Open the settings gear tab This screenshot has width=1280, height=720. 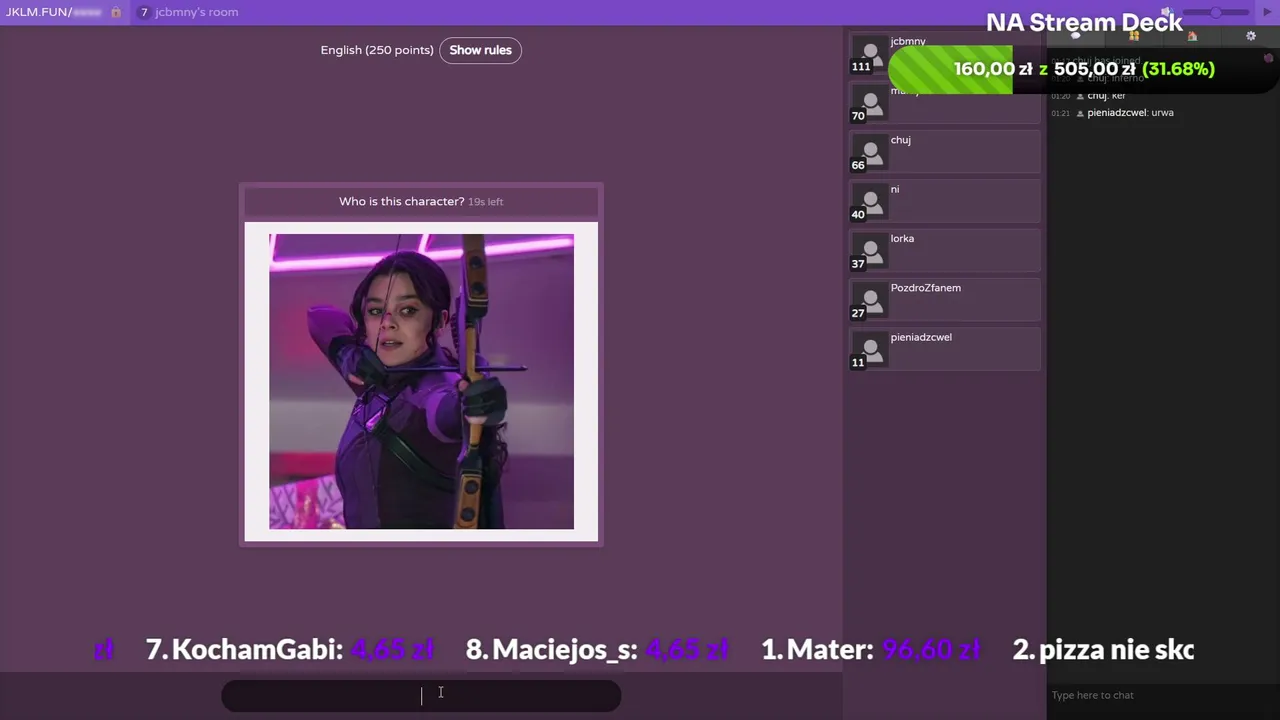(x=1251, y=36)
